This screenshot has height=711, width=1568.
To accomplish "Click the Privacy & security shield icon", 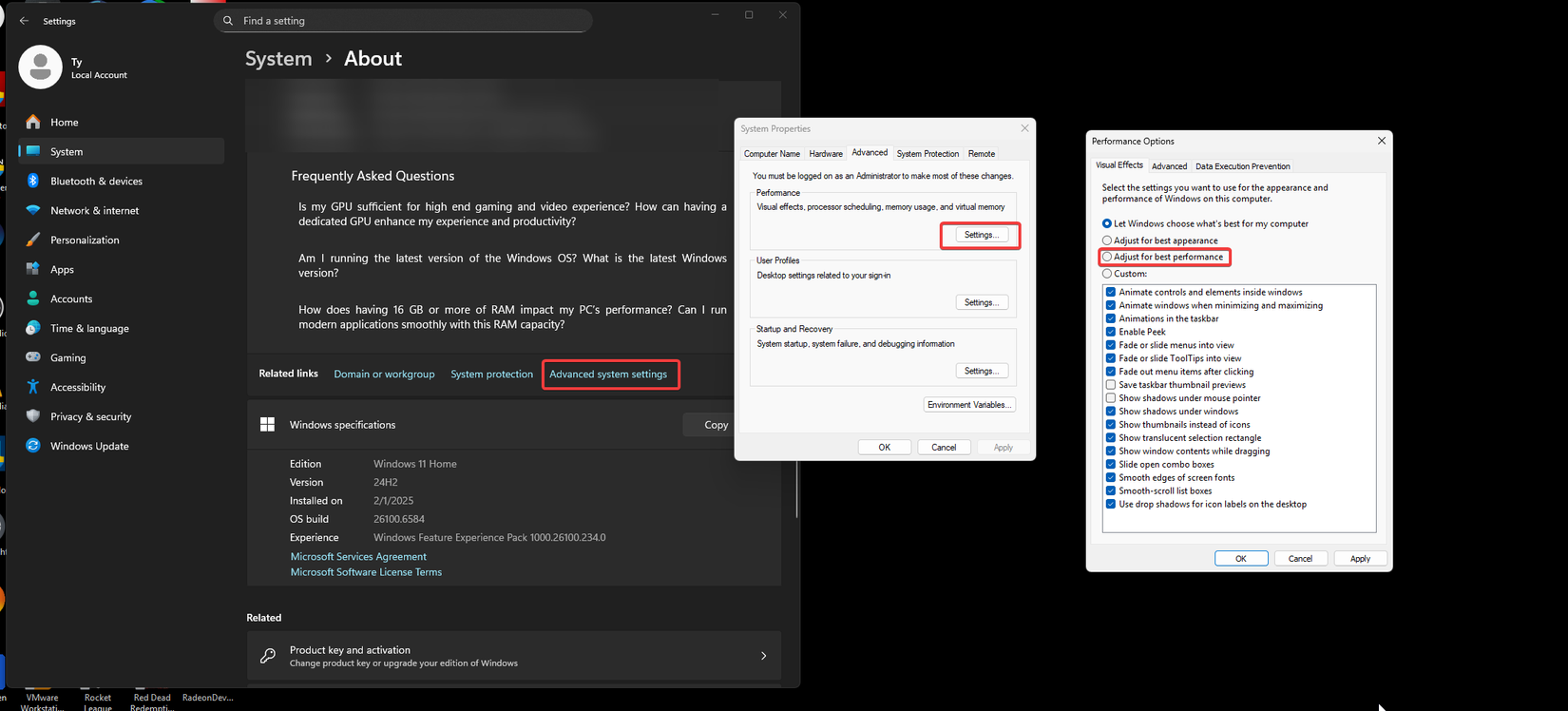I will pos(33,416).
